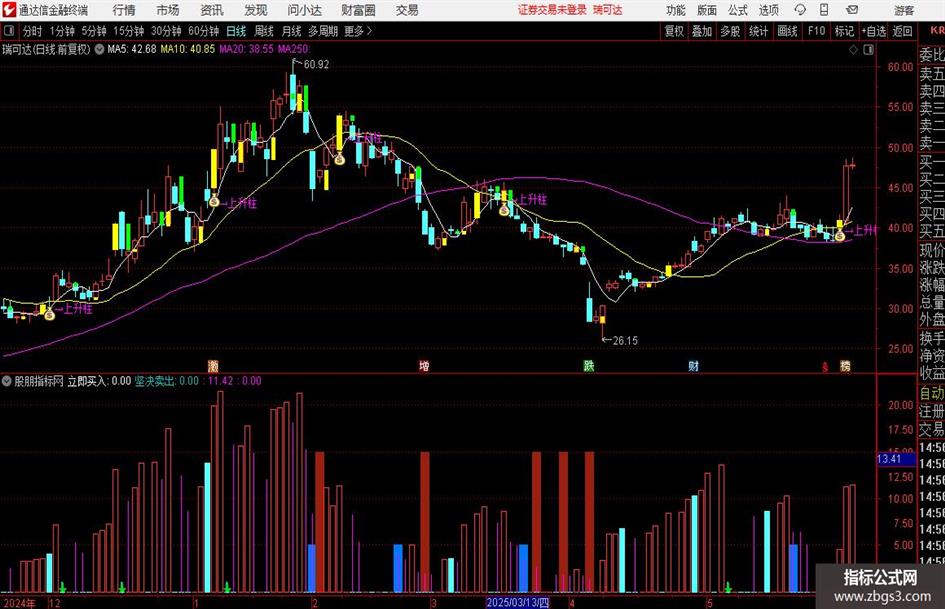Screen dimensions: 945x609
Task: Click the headset customer service icon
Action: [800, 10]
